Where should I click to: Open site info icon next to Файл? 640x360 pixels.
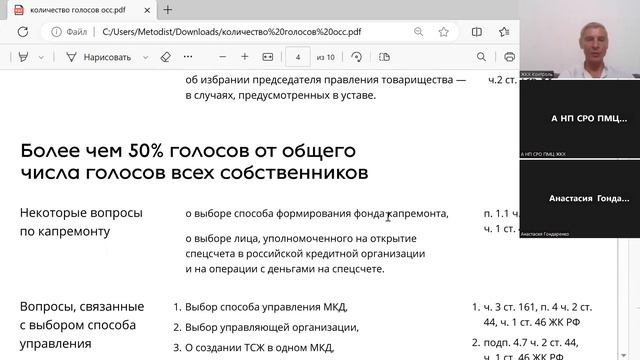56,32
